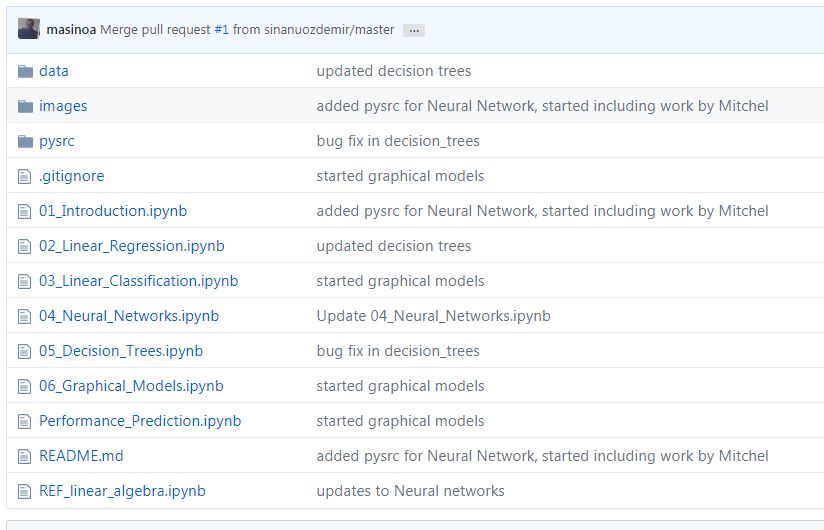The height and width of the screenshot is (530, 824).
Task: Click the README.md file icon
Action: tap(24, 456)
